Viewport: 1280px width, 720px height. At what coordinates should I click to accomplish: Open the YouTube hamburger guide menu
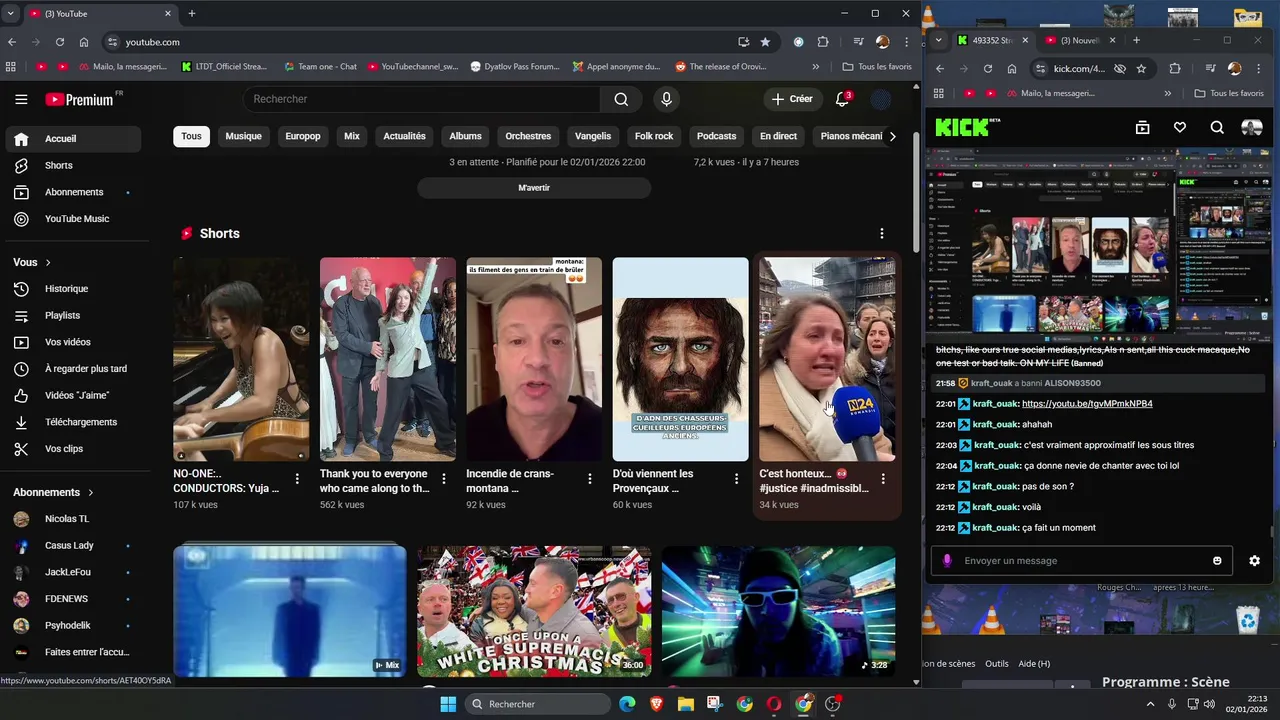pyautogui.click(x=21, y=99)
